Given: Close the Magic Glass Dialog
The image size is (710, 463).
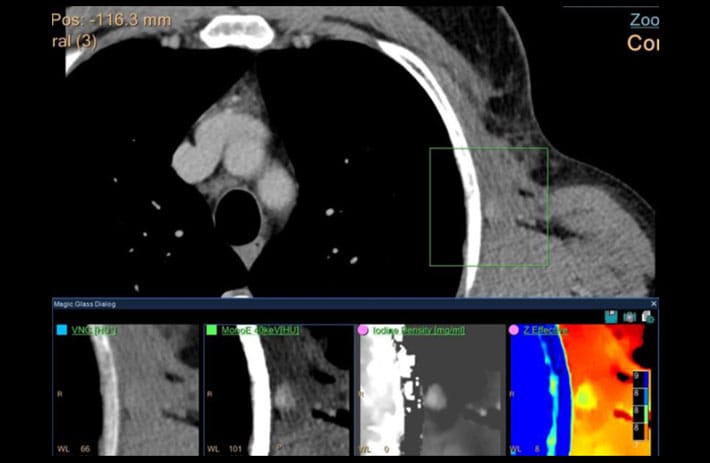Looking at the screenshot, I should [x=653, y=303].
